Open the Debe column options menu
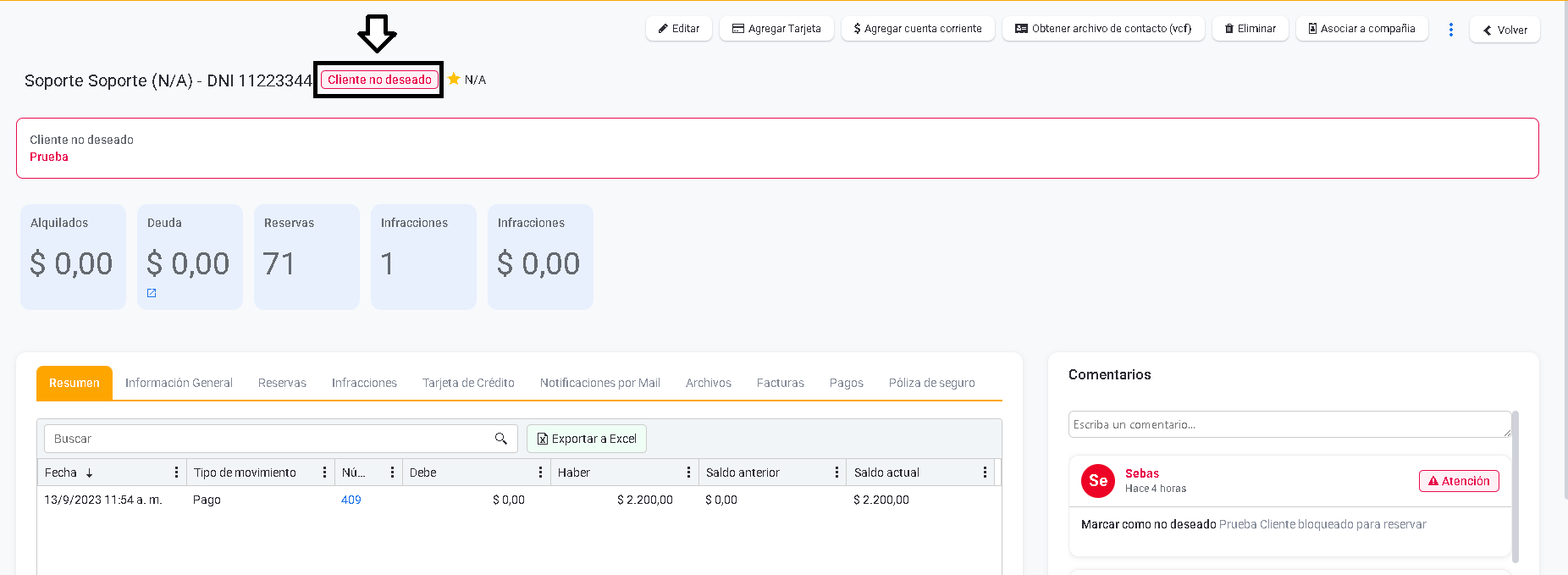Screen dimensions: 1568x575 [540, 473]
